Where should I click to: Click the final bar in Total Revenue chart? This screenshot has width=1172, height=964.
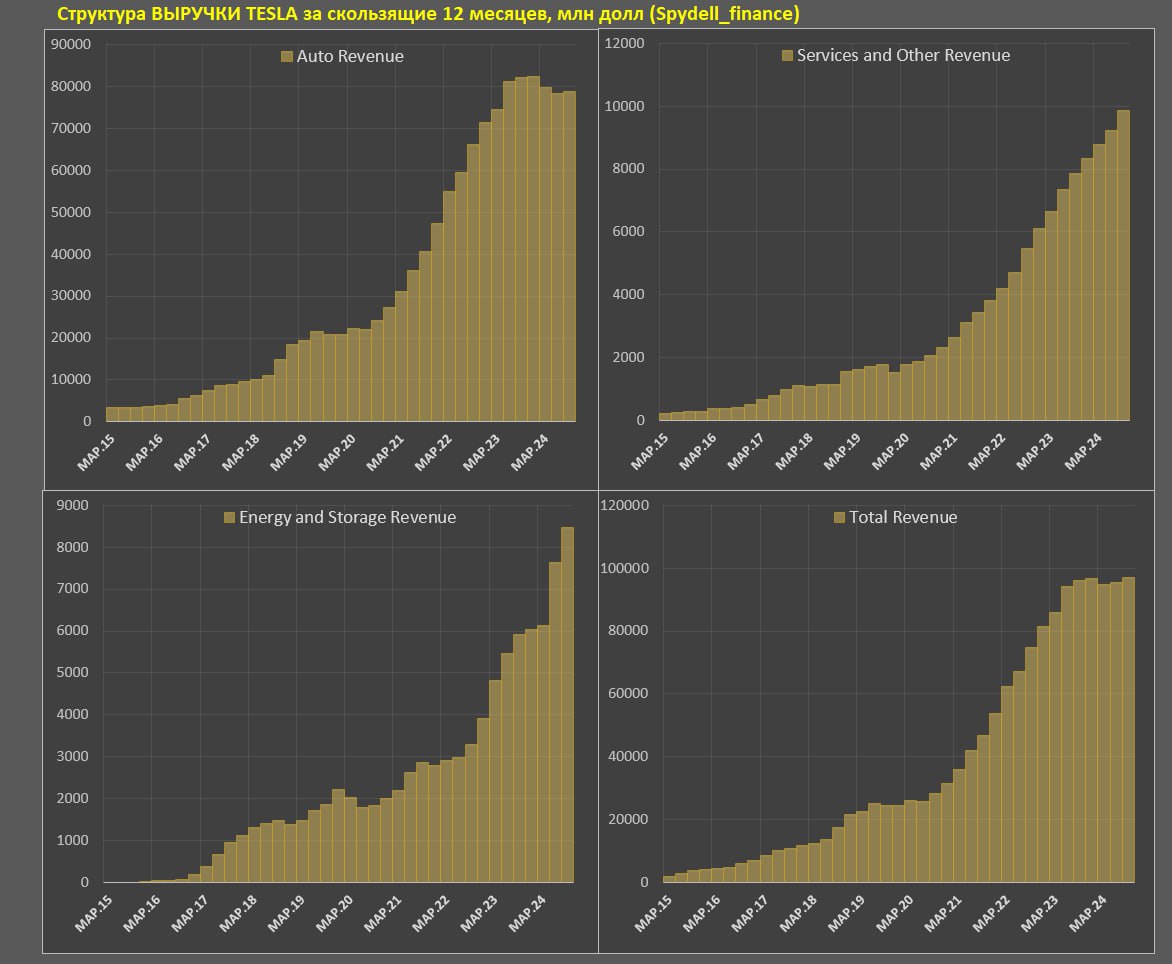tap(1129, 729)
